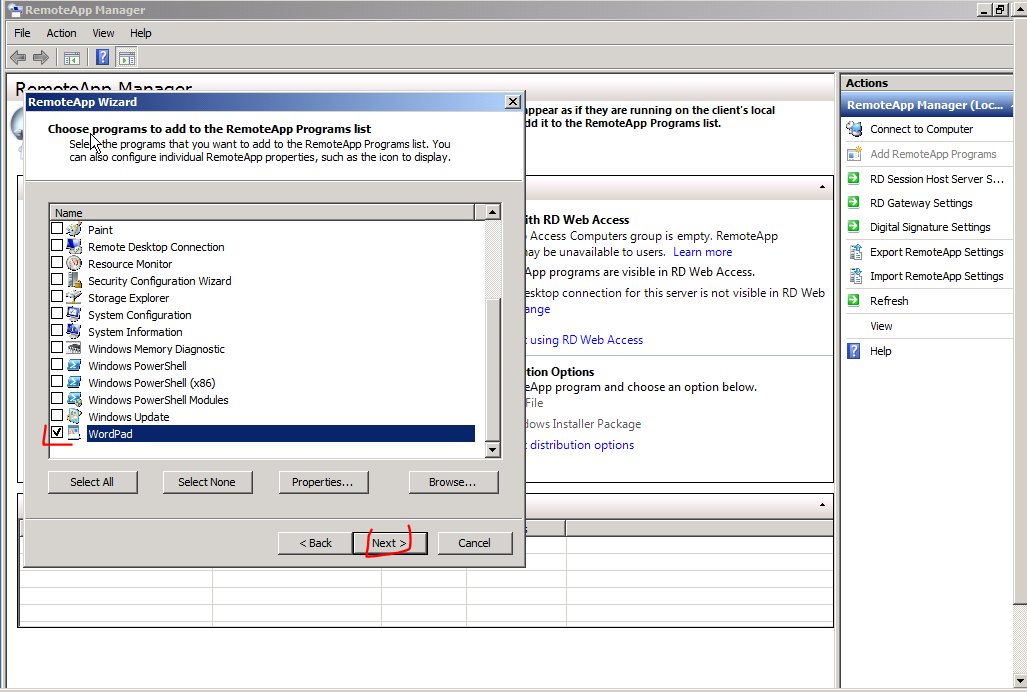Click the Remote Desktop Connection program icon
The height and width of the screenshot is (692, 1027).
[74, 246]
